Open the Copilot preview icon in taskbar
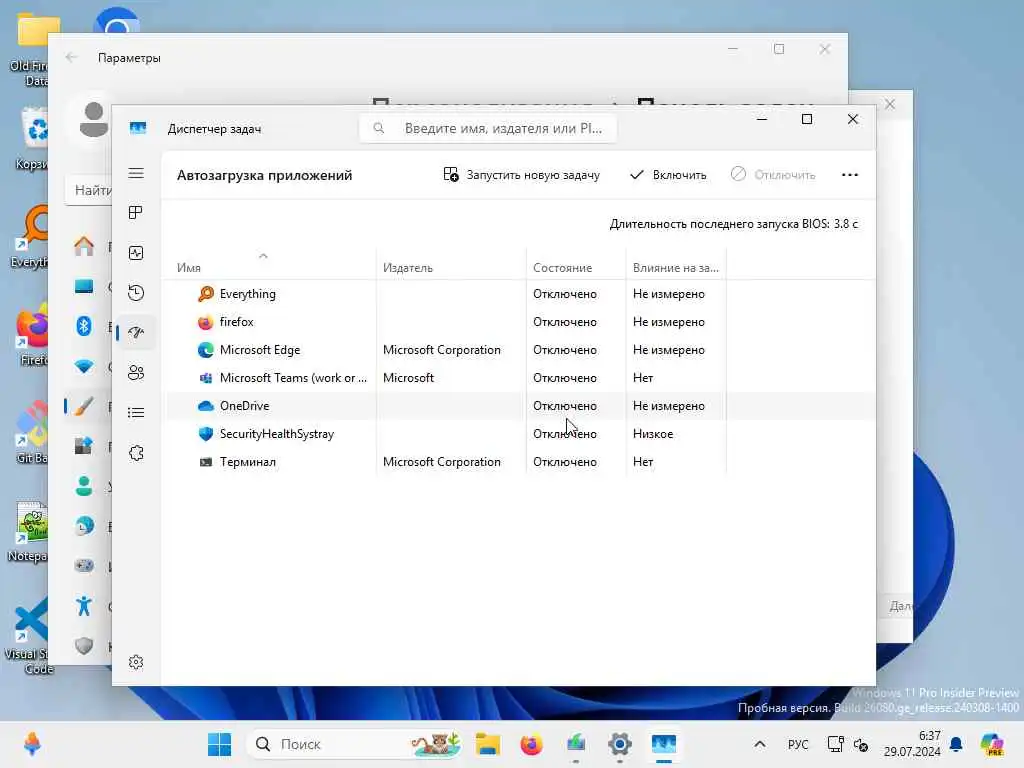This screenshot has height=768, width=1024. 993,744
